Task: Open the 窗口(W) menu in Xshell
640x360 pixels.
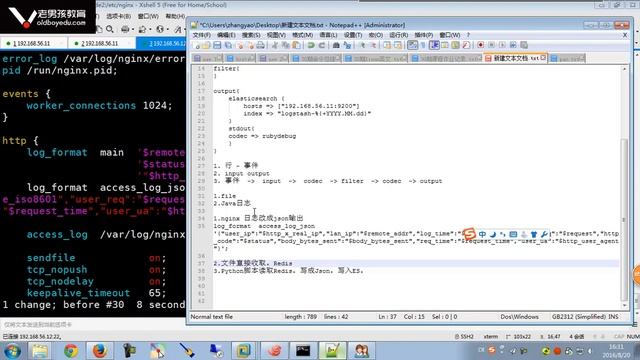Action: 148,16
